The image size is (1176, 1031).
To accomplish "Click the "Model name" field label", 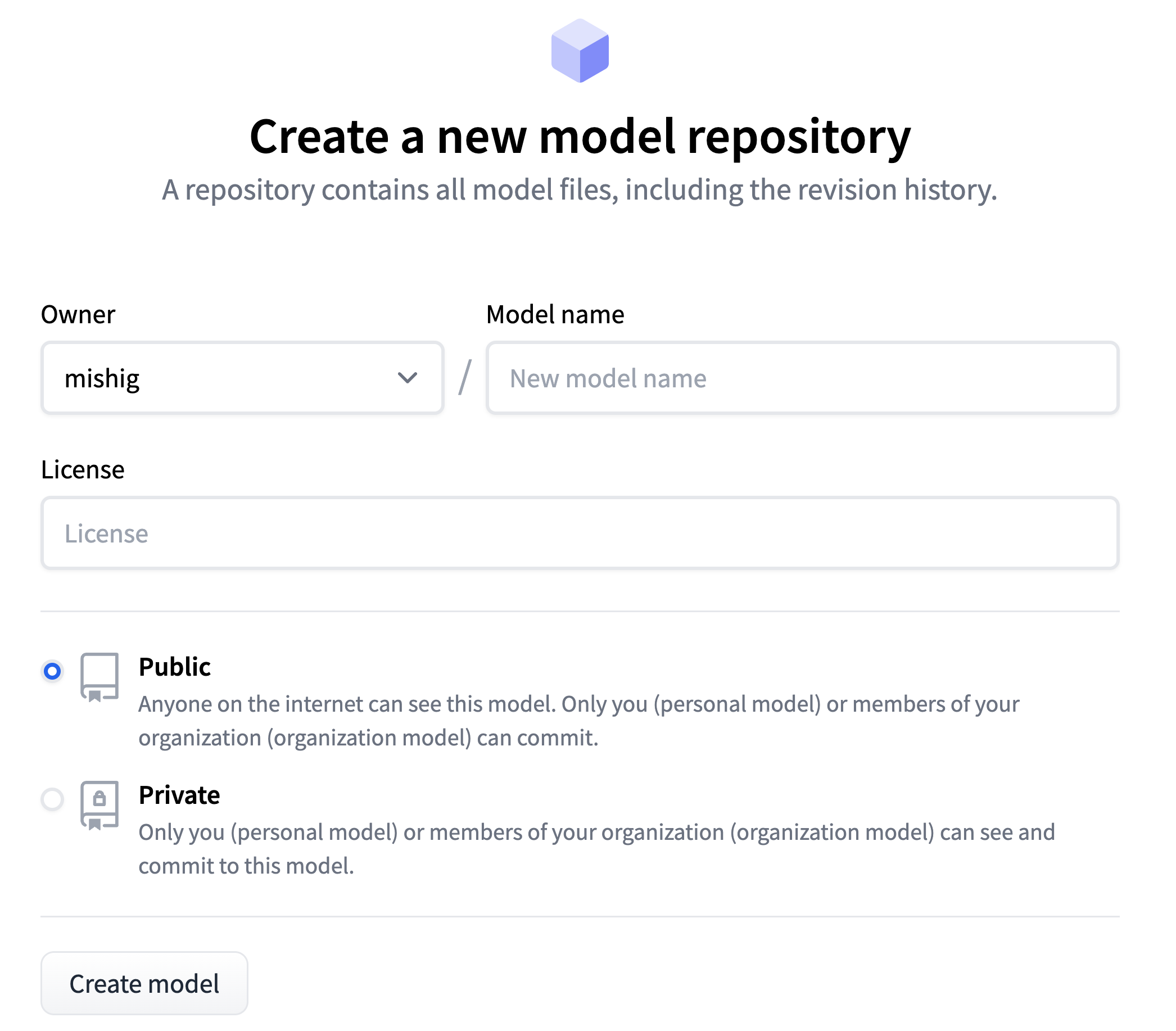I will click(555, 315).
